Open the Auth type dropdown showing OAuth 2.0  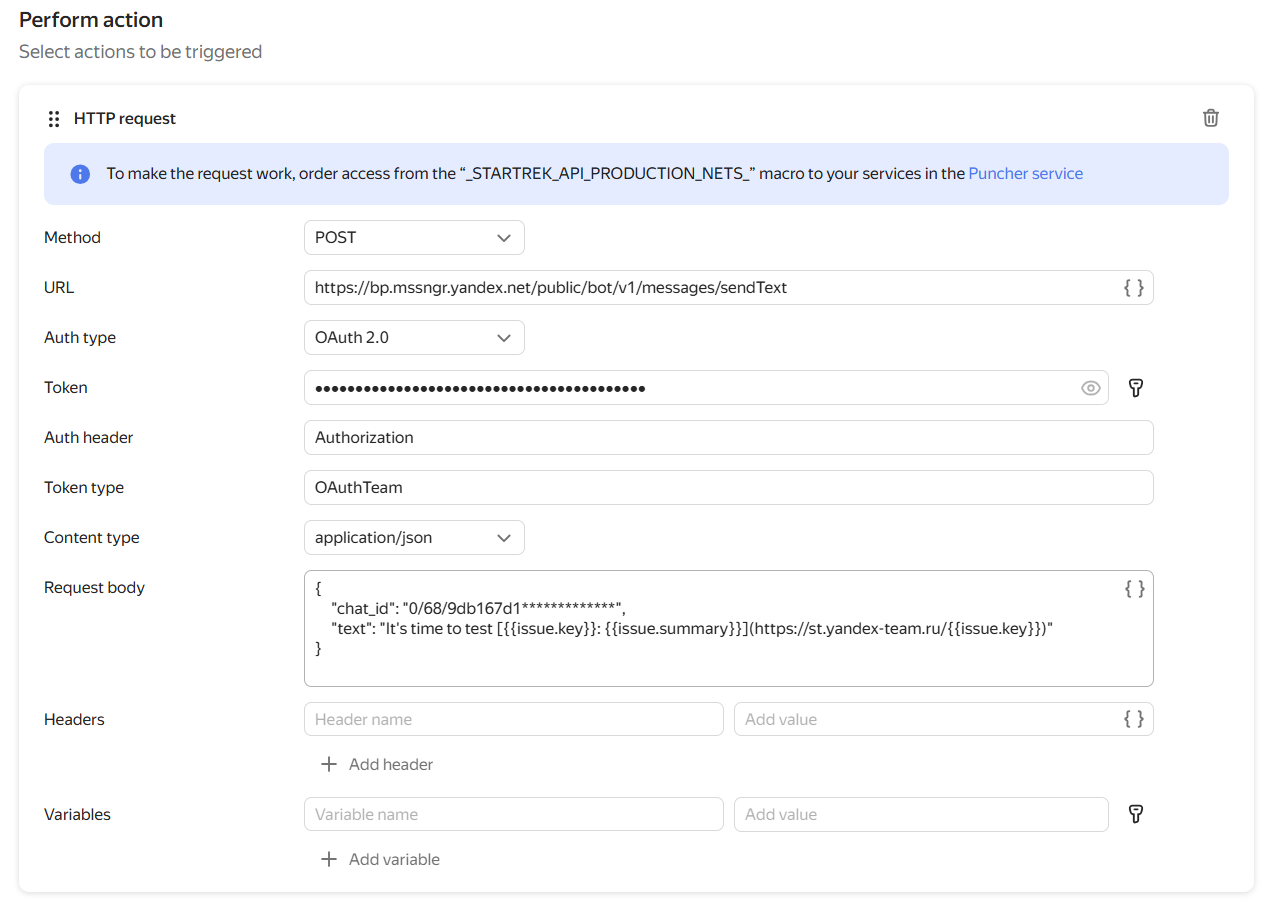414,338
